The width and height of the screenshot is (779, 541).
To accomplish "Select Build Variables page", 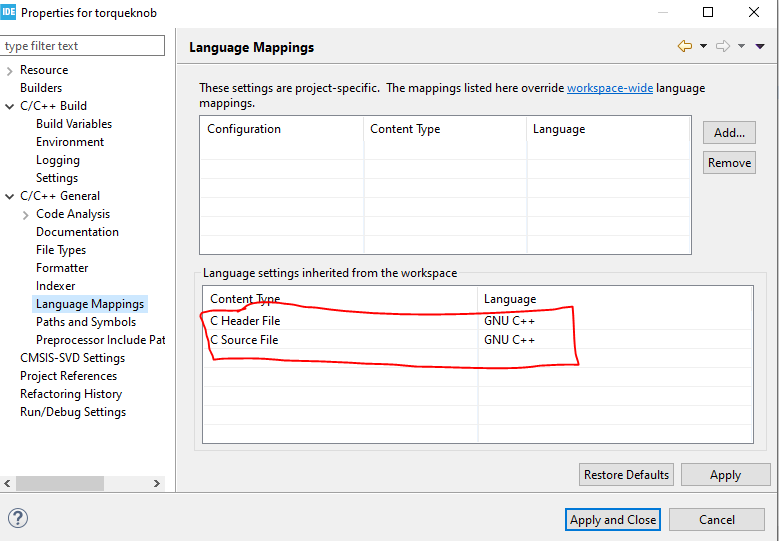I will (74, 124).
